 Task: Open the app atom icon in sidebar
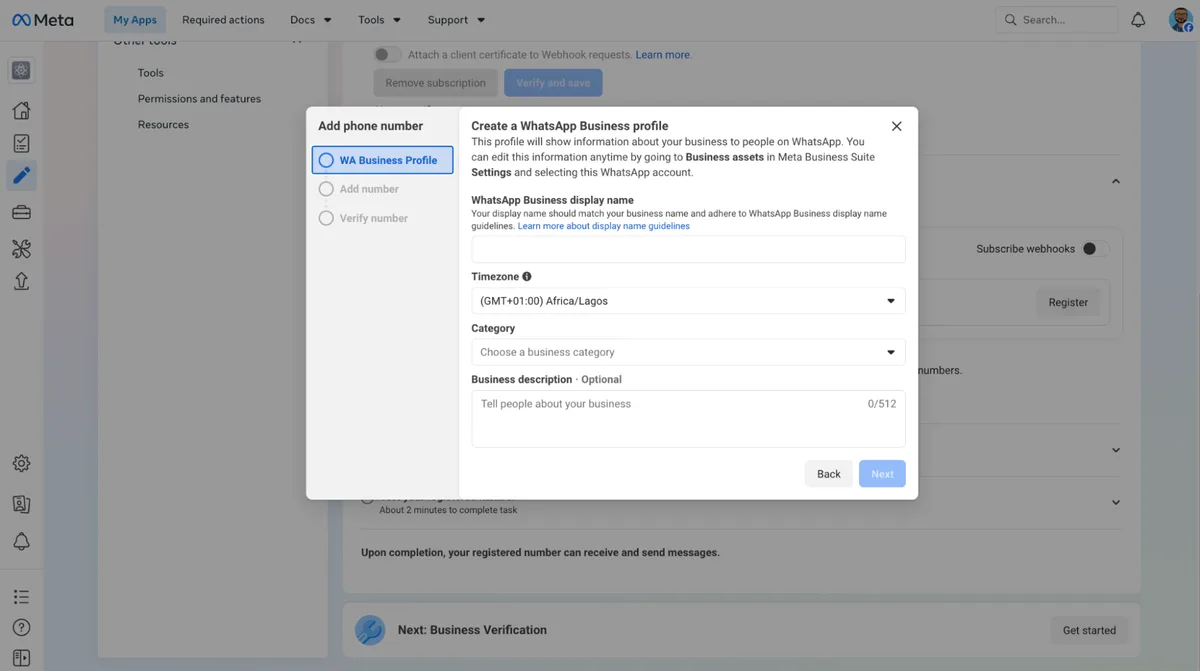point(21,70)
